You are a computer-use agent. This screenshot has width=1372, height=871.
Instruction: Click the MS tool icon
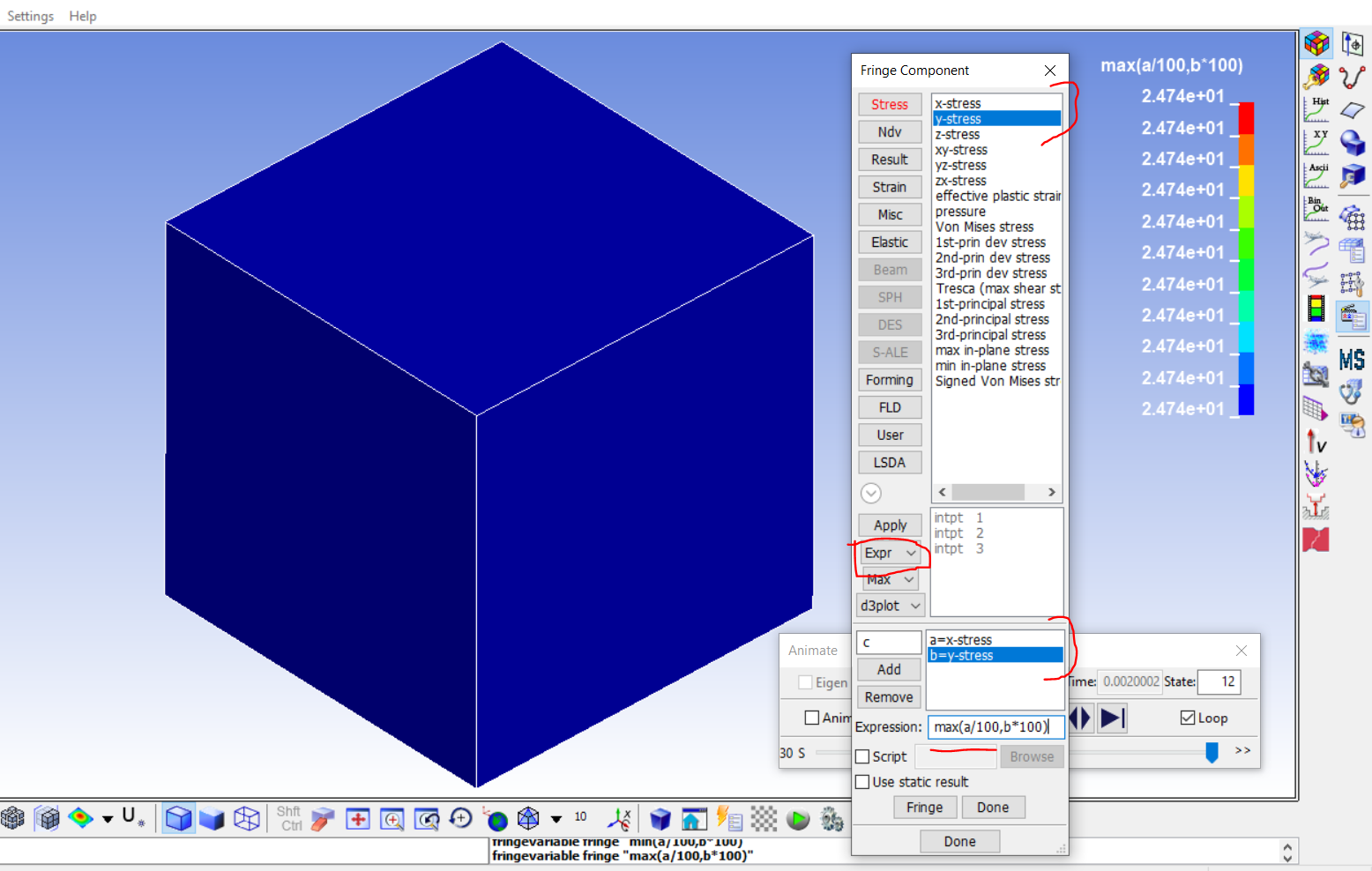click(x=1353, y=359)
